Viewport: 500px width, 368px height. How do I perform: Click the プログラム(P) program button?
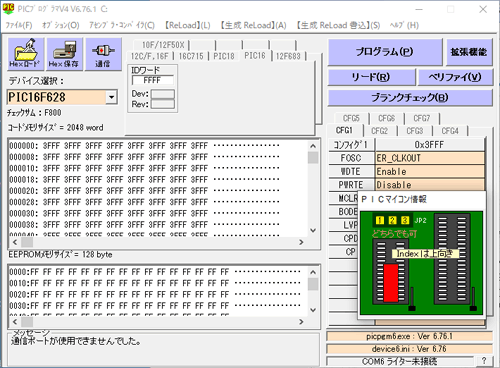385,52
